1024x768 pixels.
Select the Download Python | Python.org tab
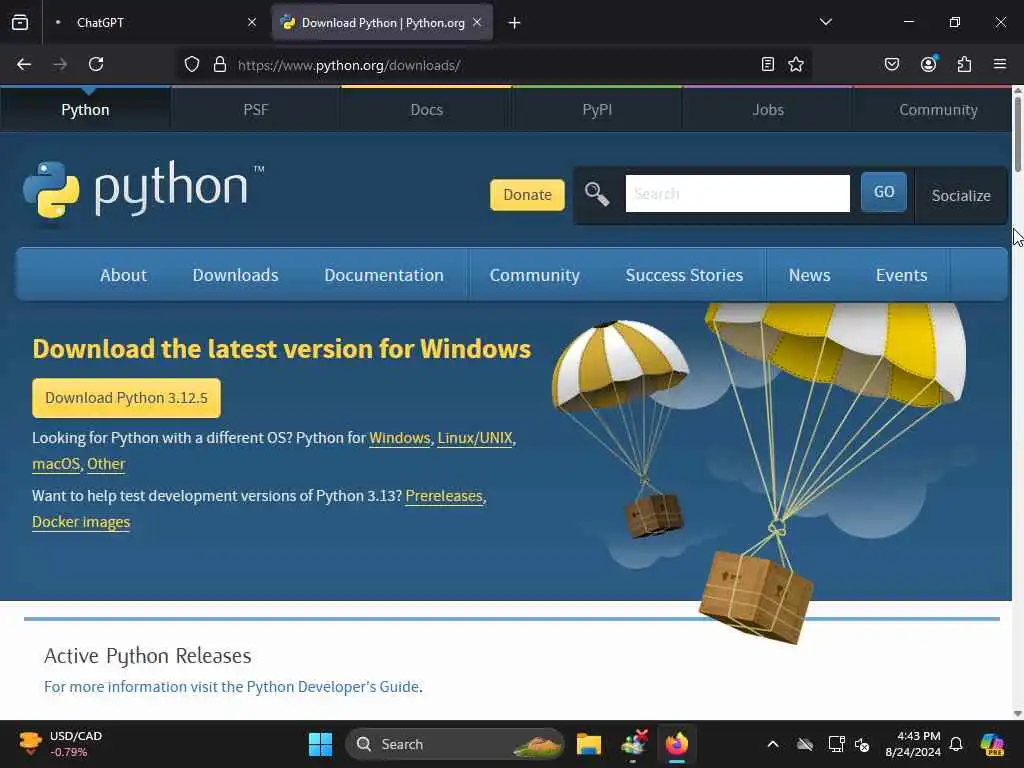click(382, 22)
